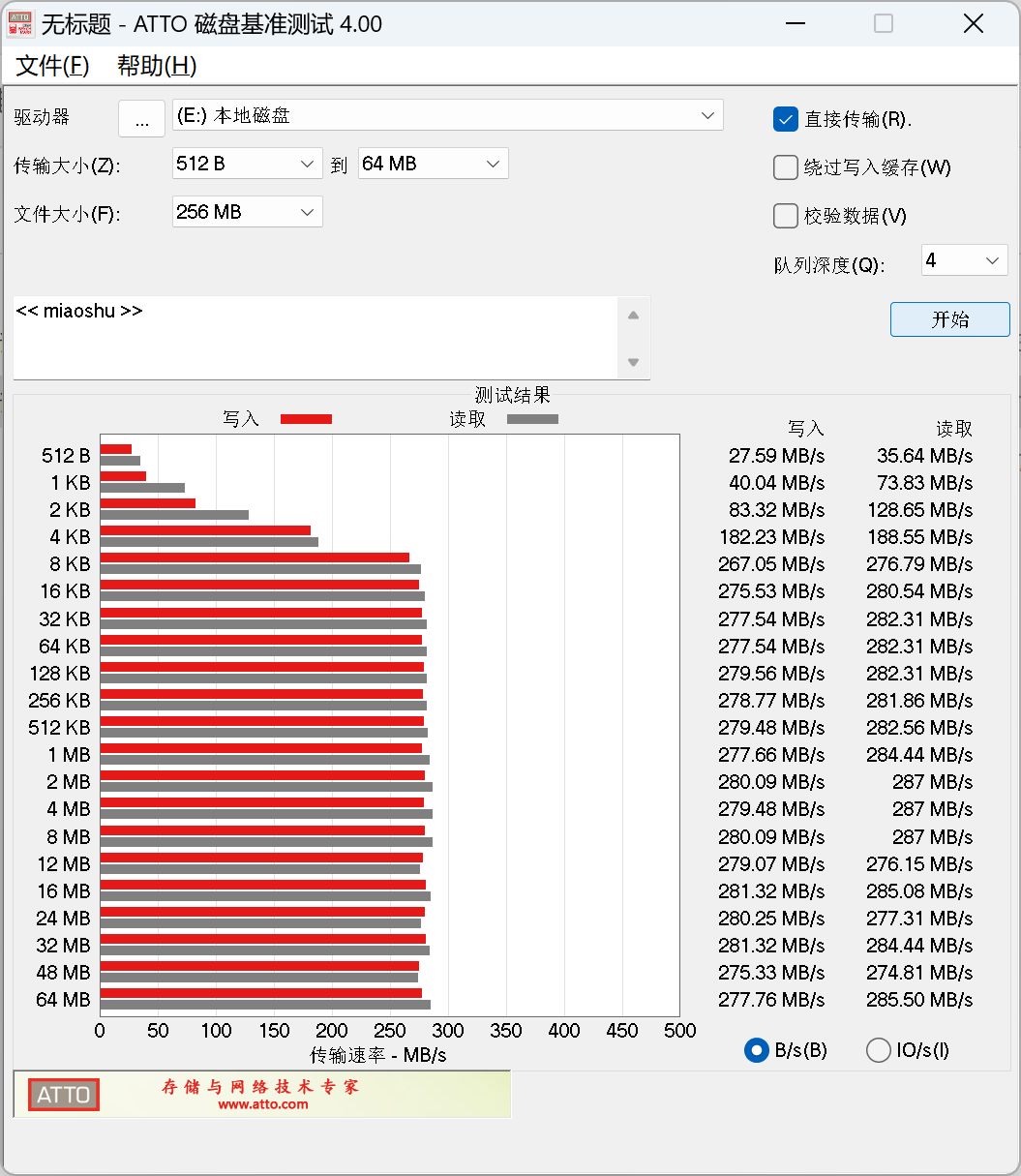Click the 512 B row label in chart
Screen dimensions: 1021x1176
point(66,455)
